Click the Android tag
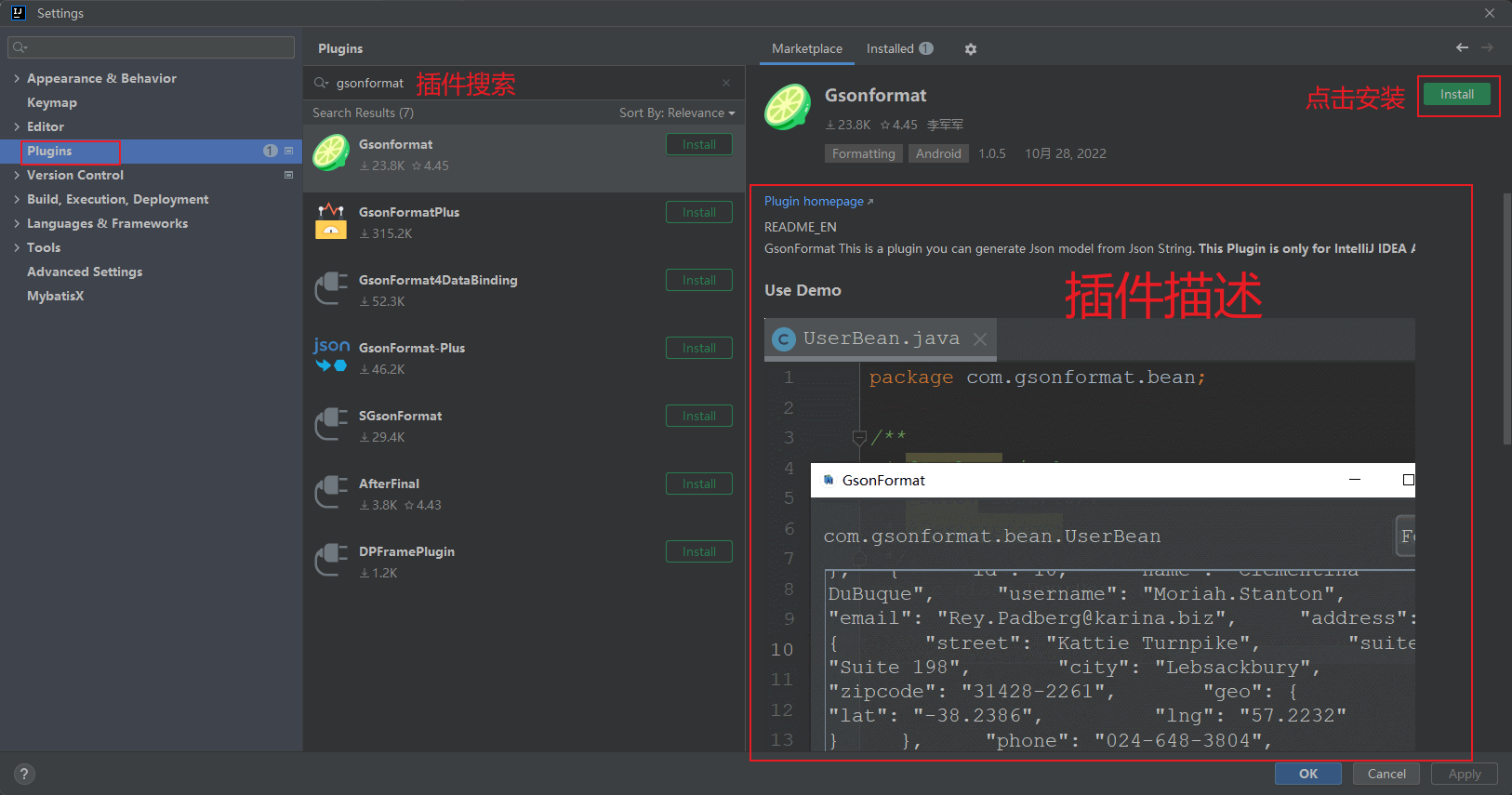Viewport: 1512px width, 795px height. (938, 153)
